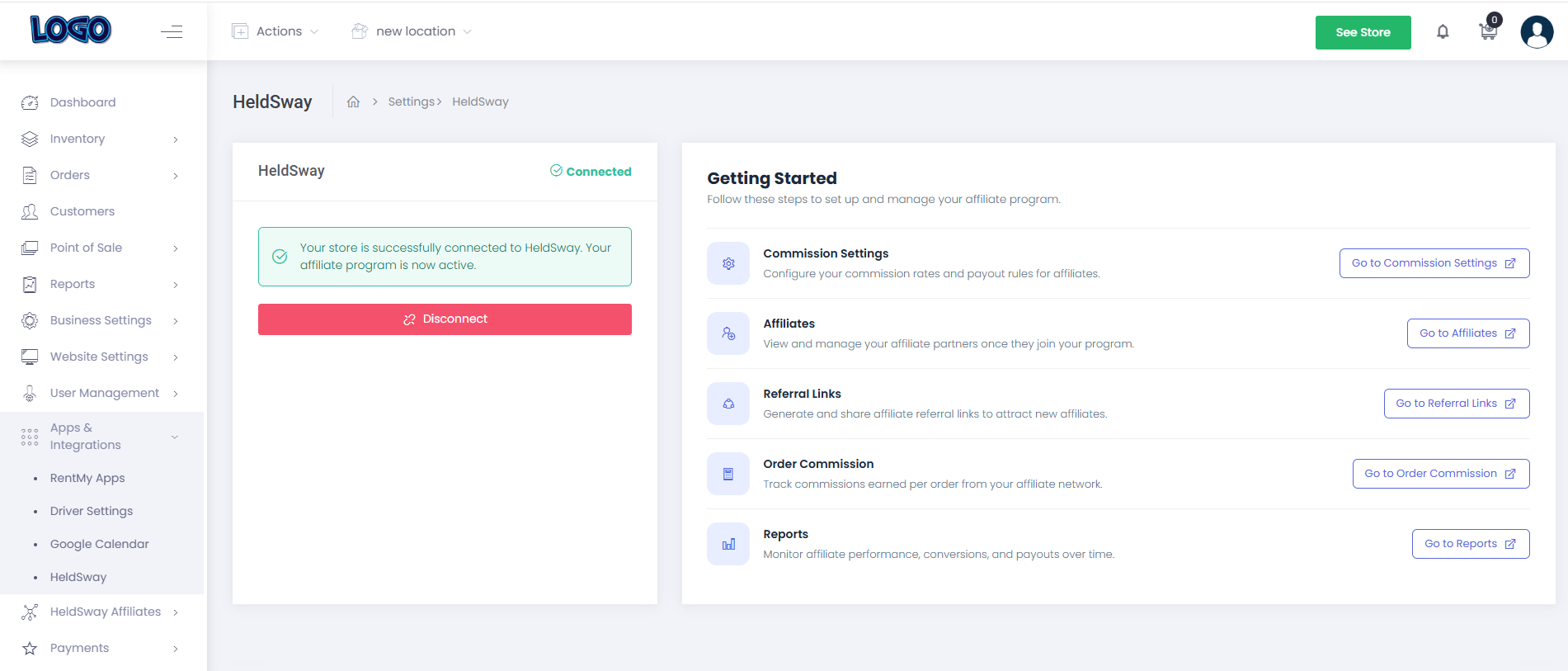
Task: Open the user profile avatar
Action: tap(1537, 32)
